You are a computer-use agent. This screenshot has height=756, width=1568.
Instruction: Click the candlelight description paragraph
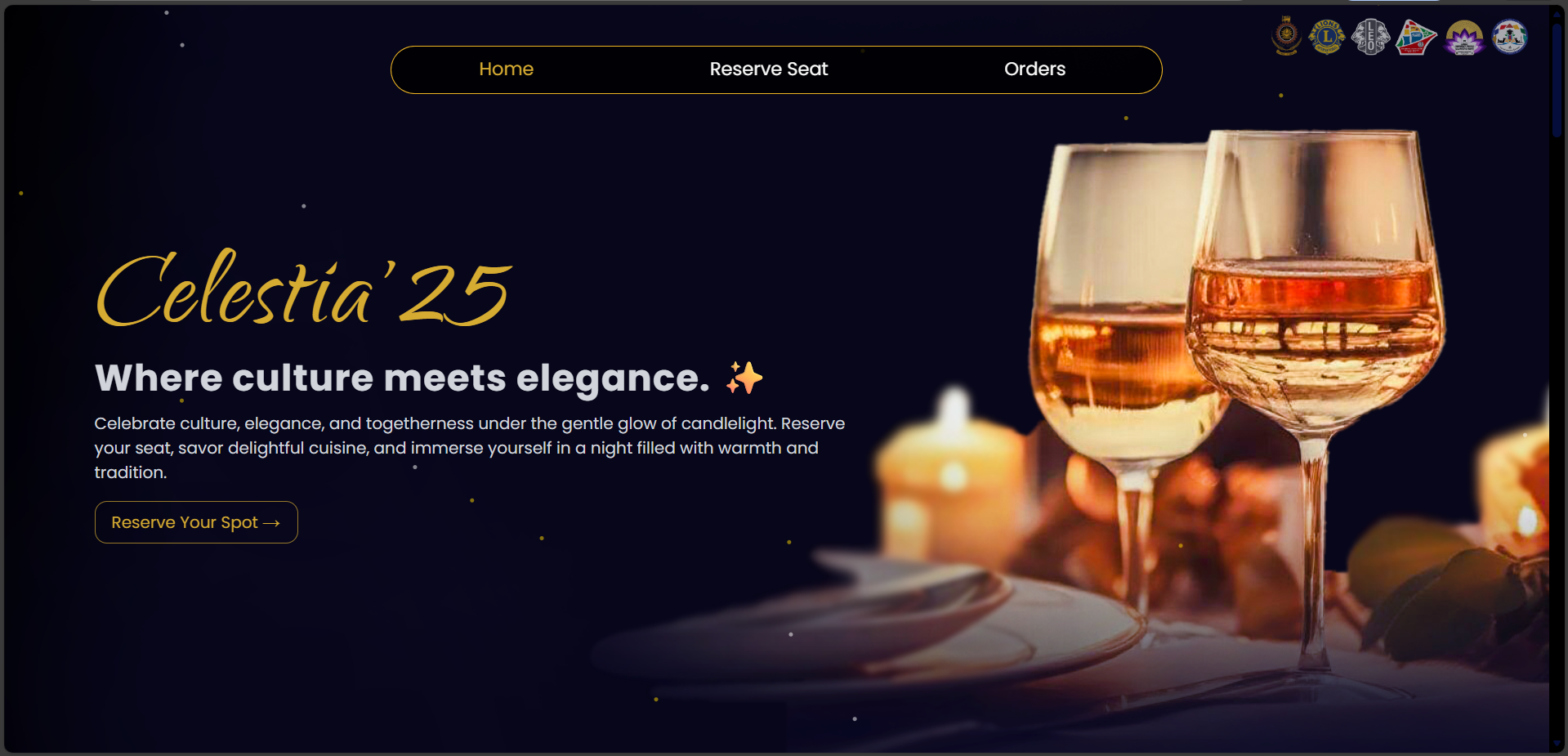pos(470,448)
